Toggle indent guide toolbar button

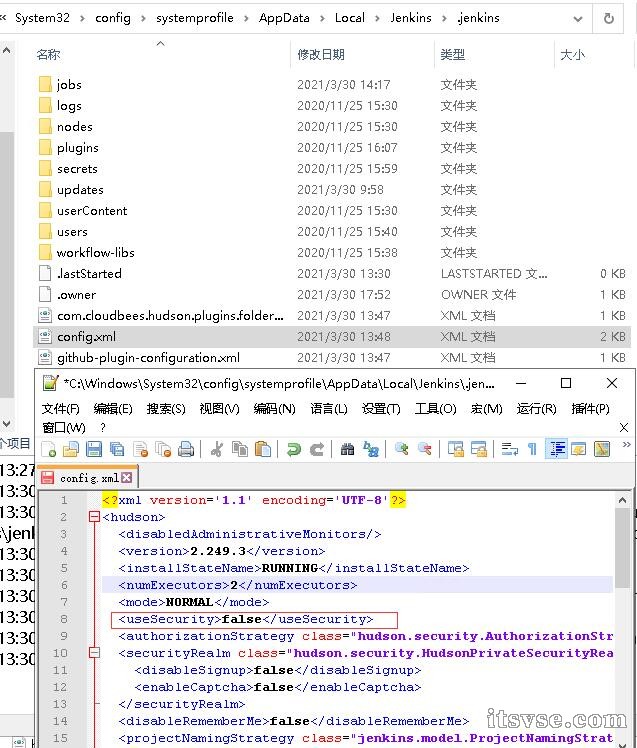pos(556,449)
